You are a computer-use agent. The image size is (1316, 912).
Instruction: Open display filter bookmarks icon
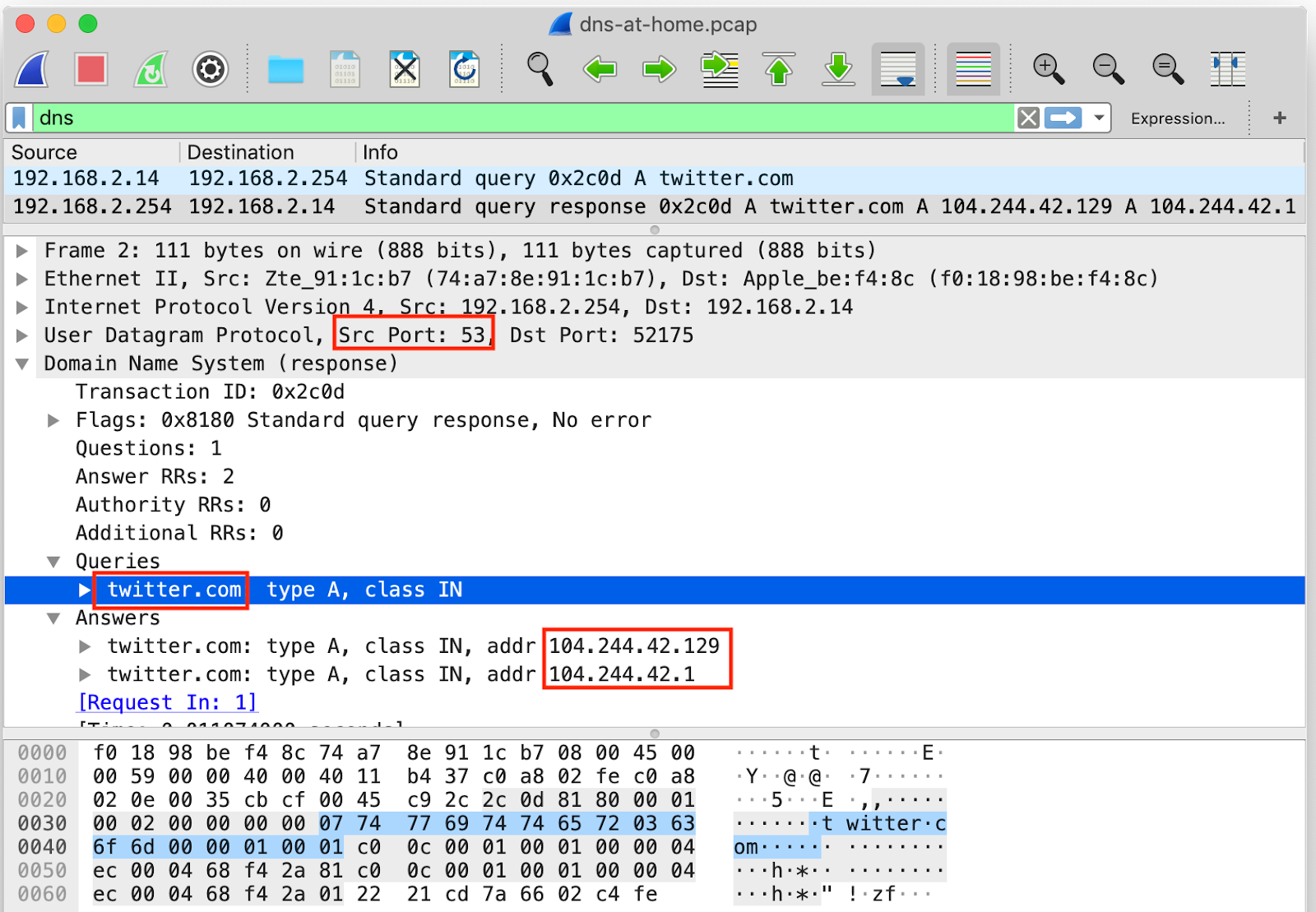[20, 118]
